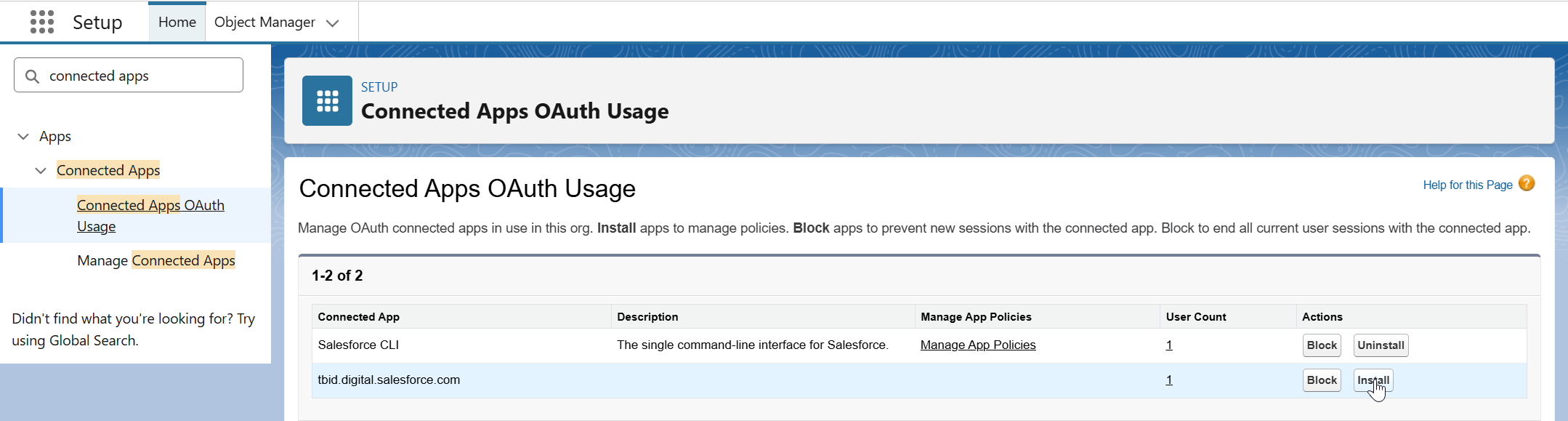1568x421 pixels.
Task: Click the SETUP breadcrumb label
Action: [379, 87]
